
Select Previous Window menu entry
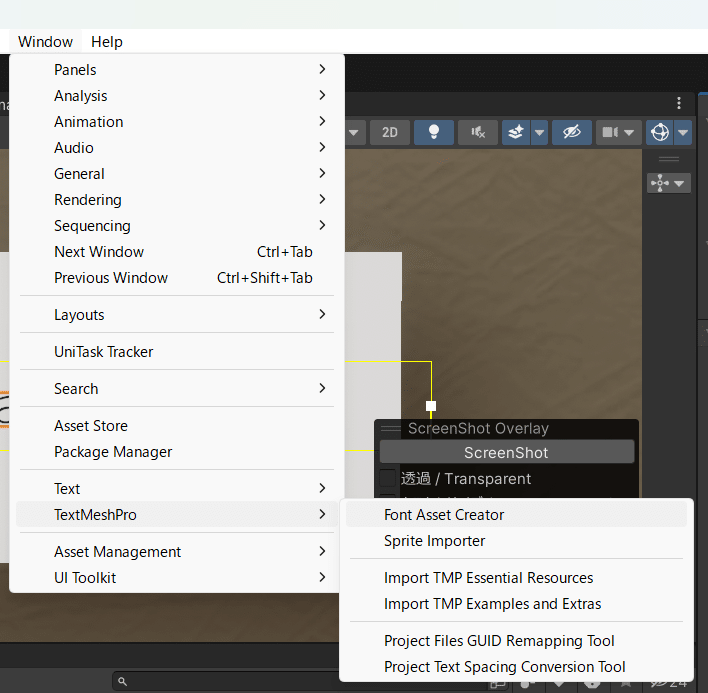click(x=177, y=278)
